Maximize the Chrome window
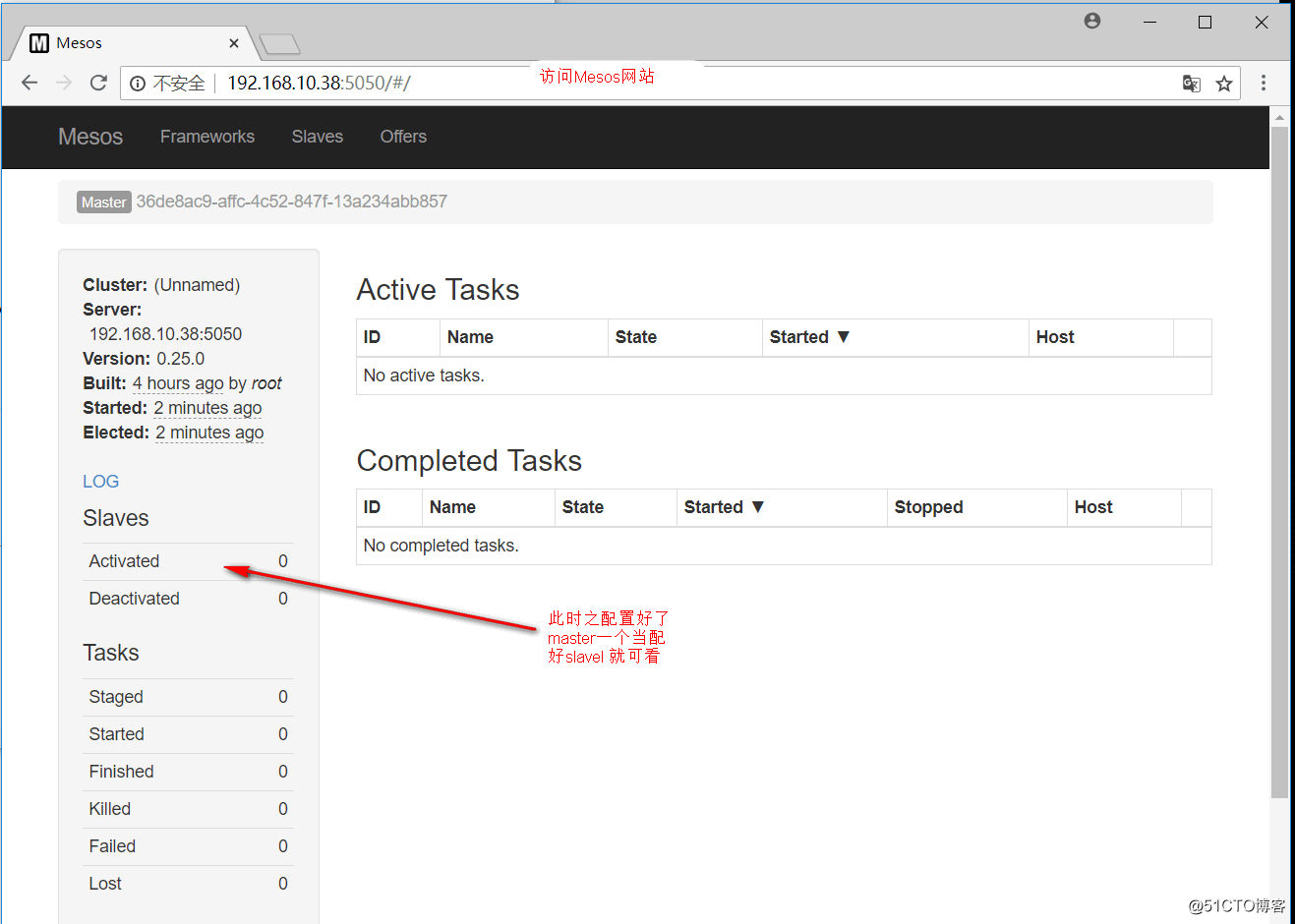This screenshot has width=1295, height=924. click(x=1205, y=22)
